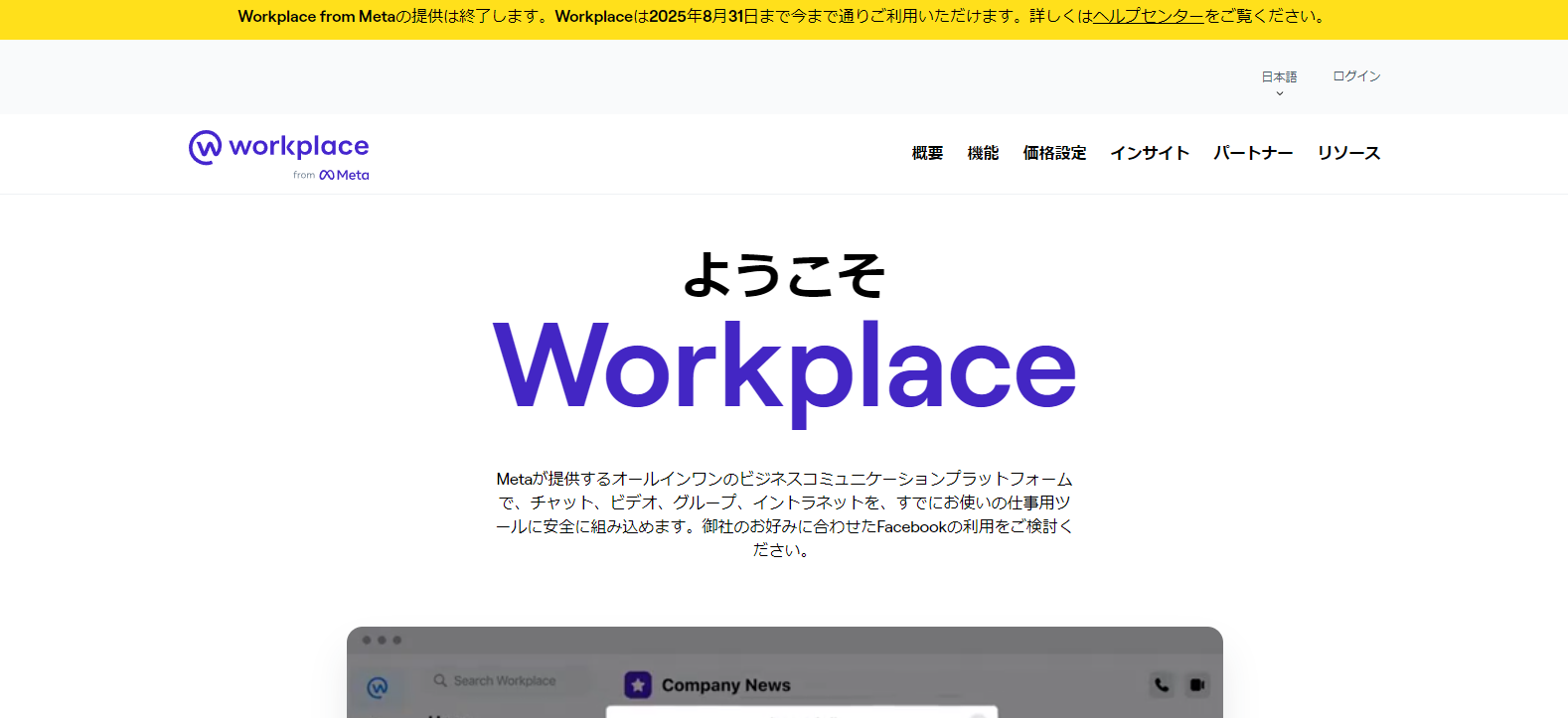Click the Search Workplace field in preview
This screenshot has height=718, width=1568.
click(x=507, y=681)
